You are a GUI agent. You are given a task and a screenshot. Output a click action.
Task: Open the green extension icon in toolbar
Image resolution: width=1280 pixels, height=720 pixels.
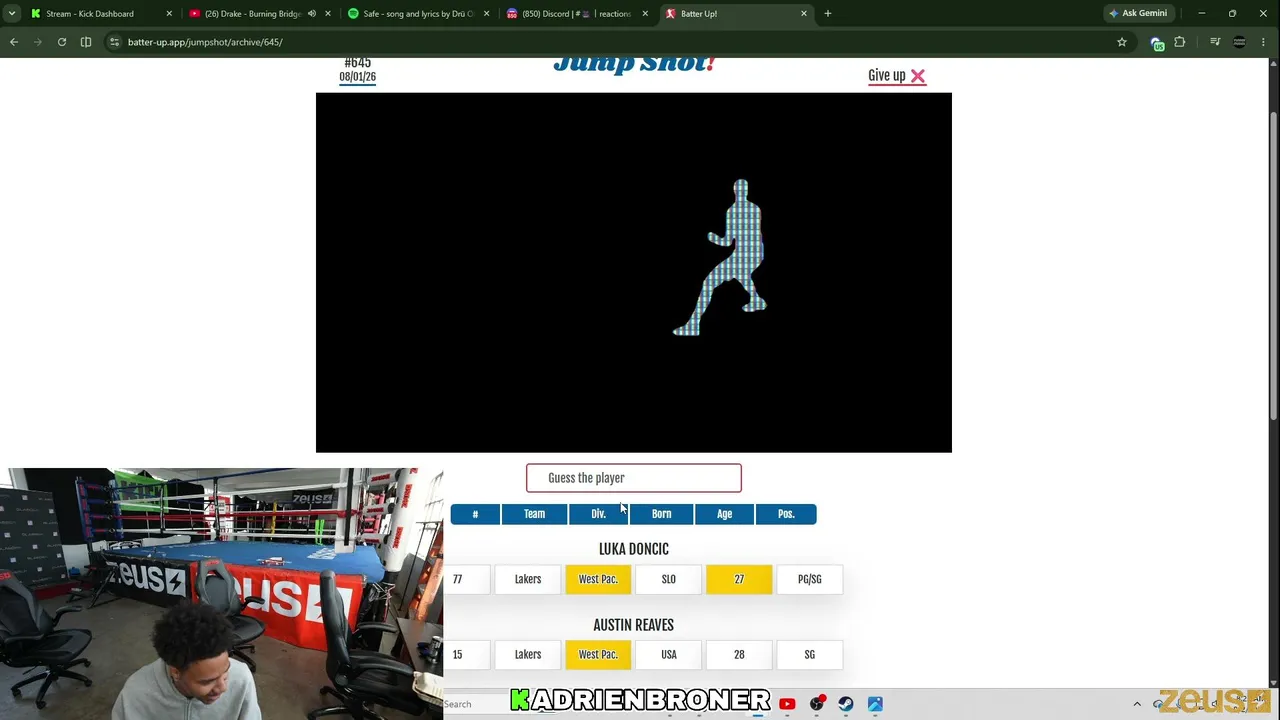(x=1157, y=43)
